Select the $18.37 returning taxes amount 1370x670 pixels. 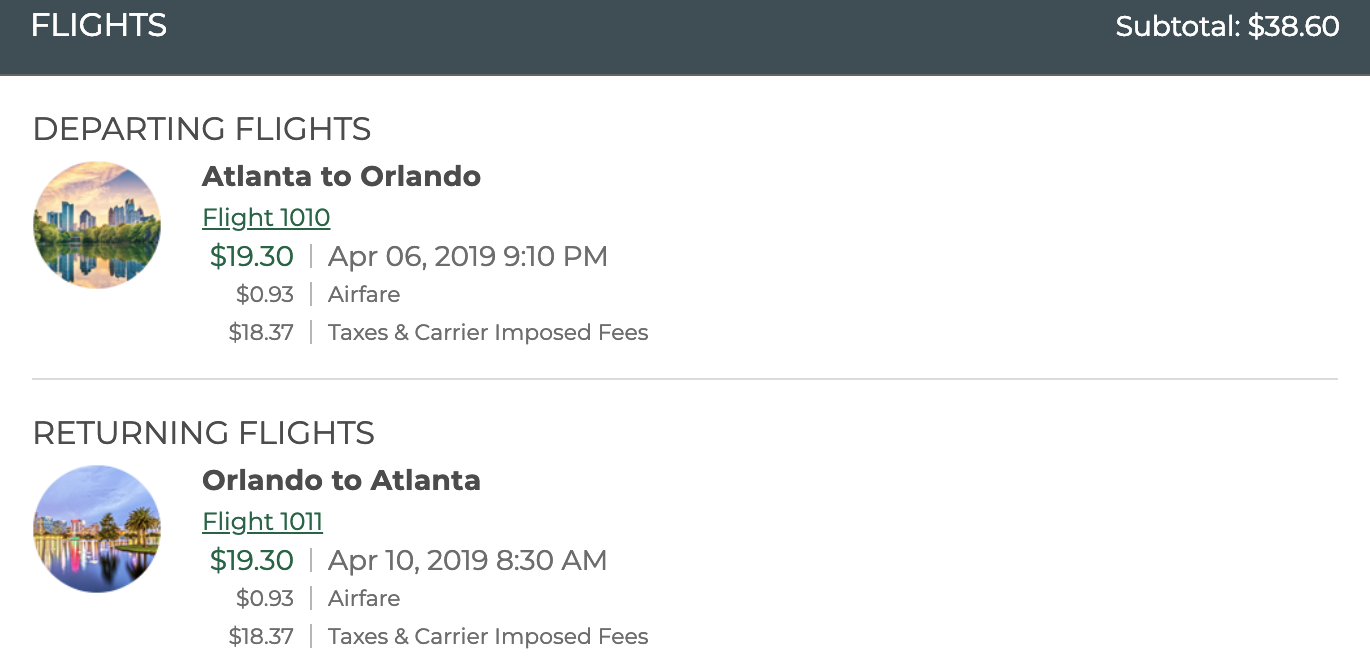tap(261, 636)
